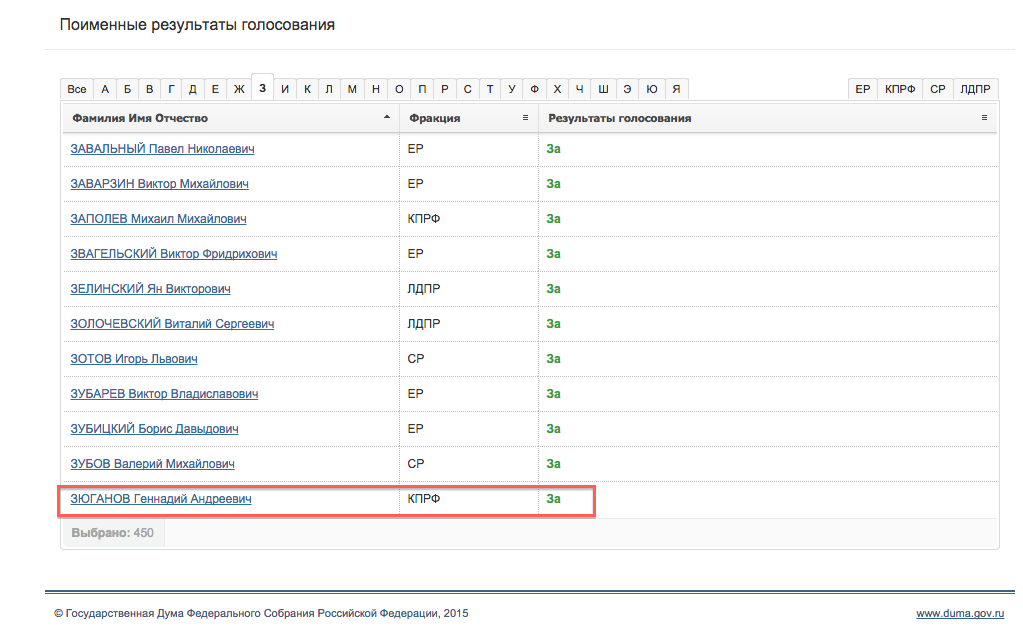Screen dimensions: 1023x632
Task: Open ЗАВАЛЬНЫЙ Павел Николаевич link
Action: [162, 149]
